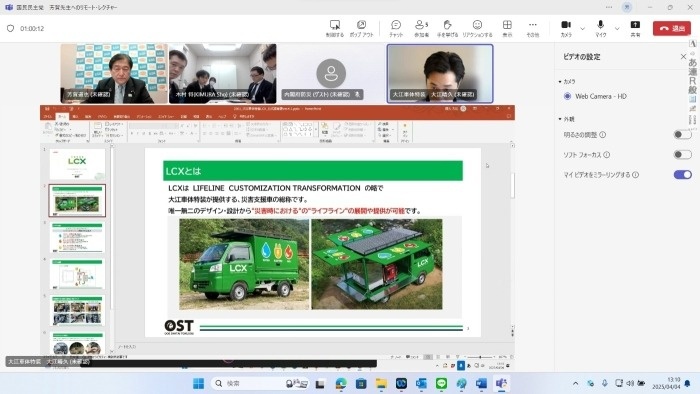Click the red leave meeting button
The width and height of the screenshot is (700, 394).
pyautogui.click(x=671, y=28)
